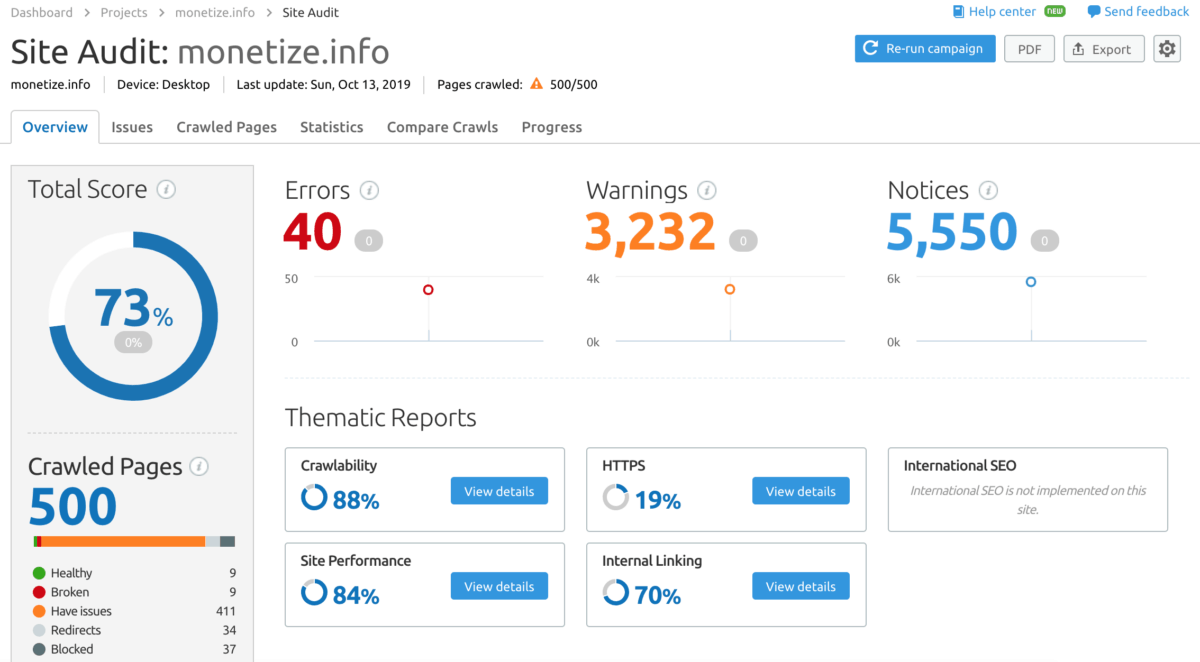Click the HTTPS progress ring icon
Image resolution: width=1200 pixels, height=662 pixels.
coord(615,497)
